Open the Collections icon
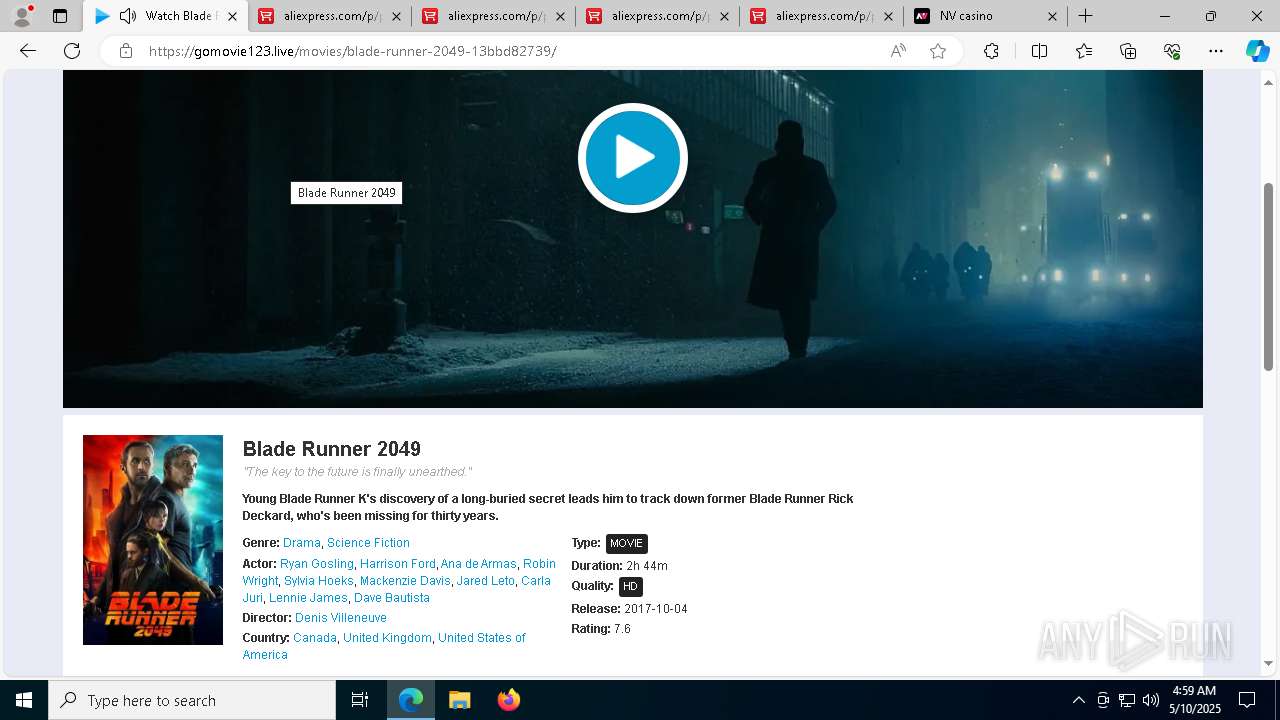The height and width of the screenshot is (720, 1280). tap(1128, 51)
